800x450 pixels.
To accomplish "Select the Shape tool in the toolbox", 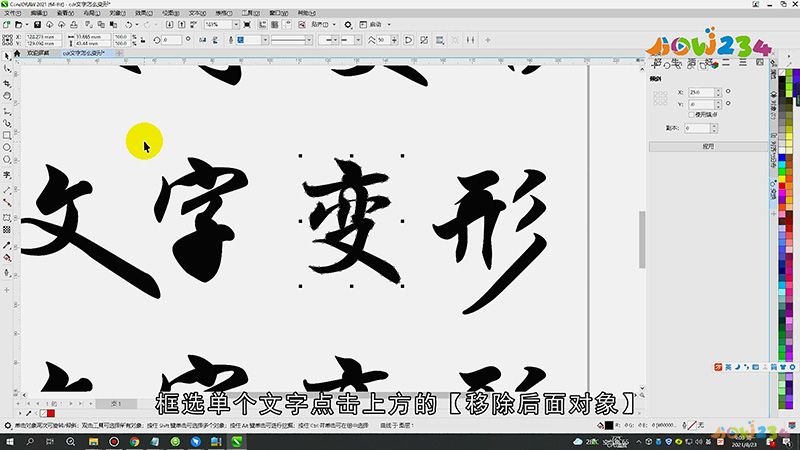I will [x=7, y=69].
